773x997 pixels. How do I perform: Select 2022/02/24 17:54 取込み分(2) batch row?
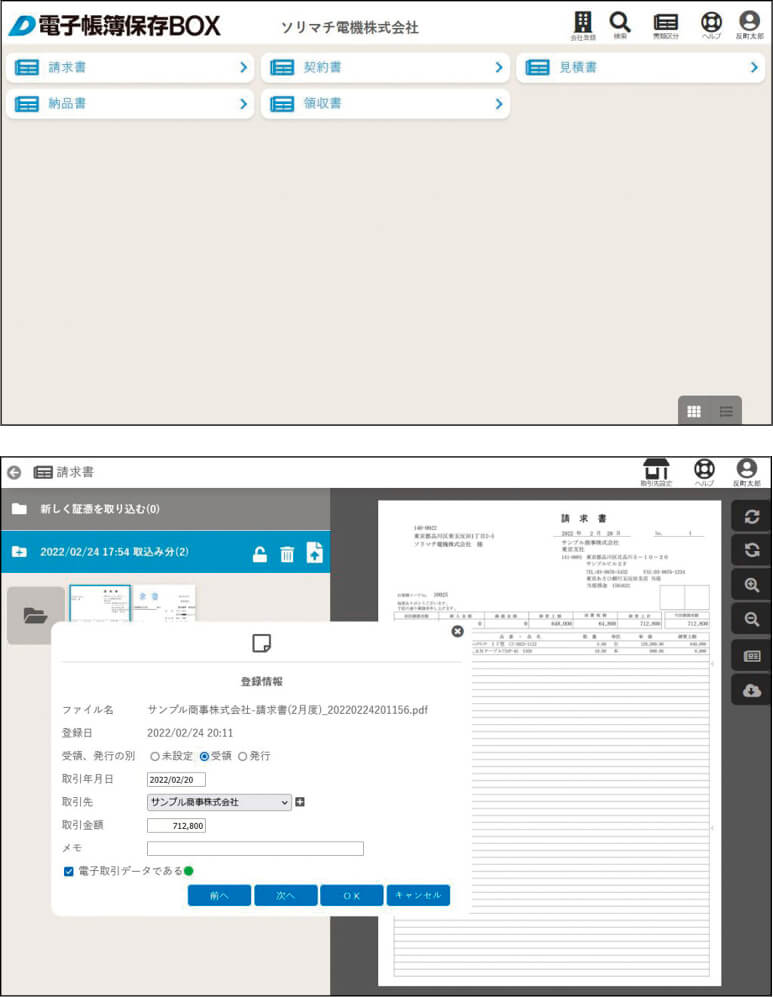coord(165,552)
